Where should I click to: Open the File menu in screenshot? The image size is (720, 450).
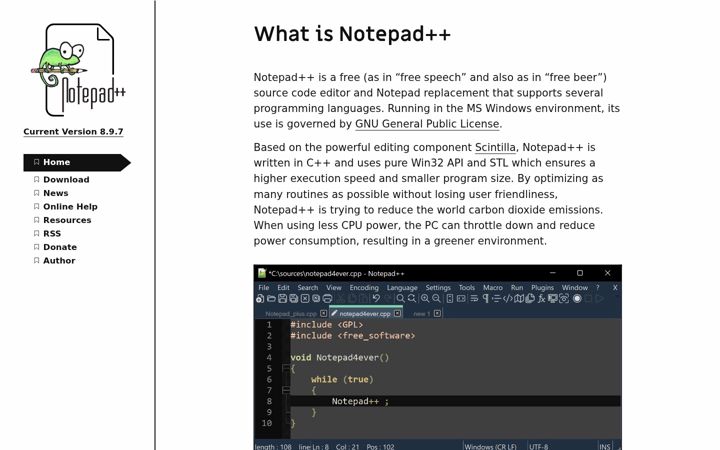coord(264,287)
